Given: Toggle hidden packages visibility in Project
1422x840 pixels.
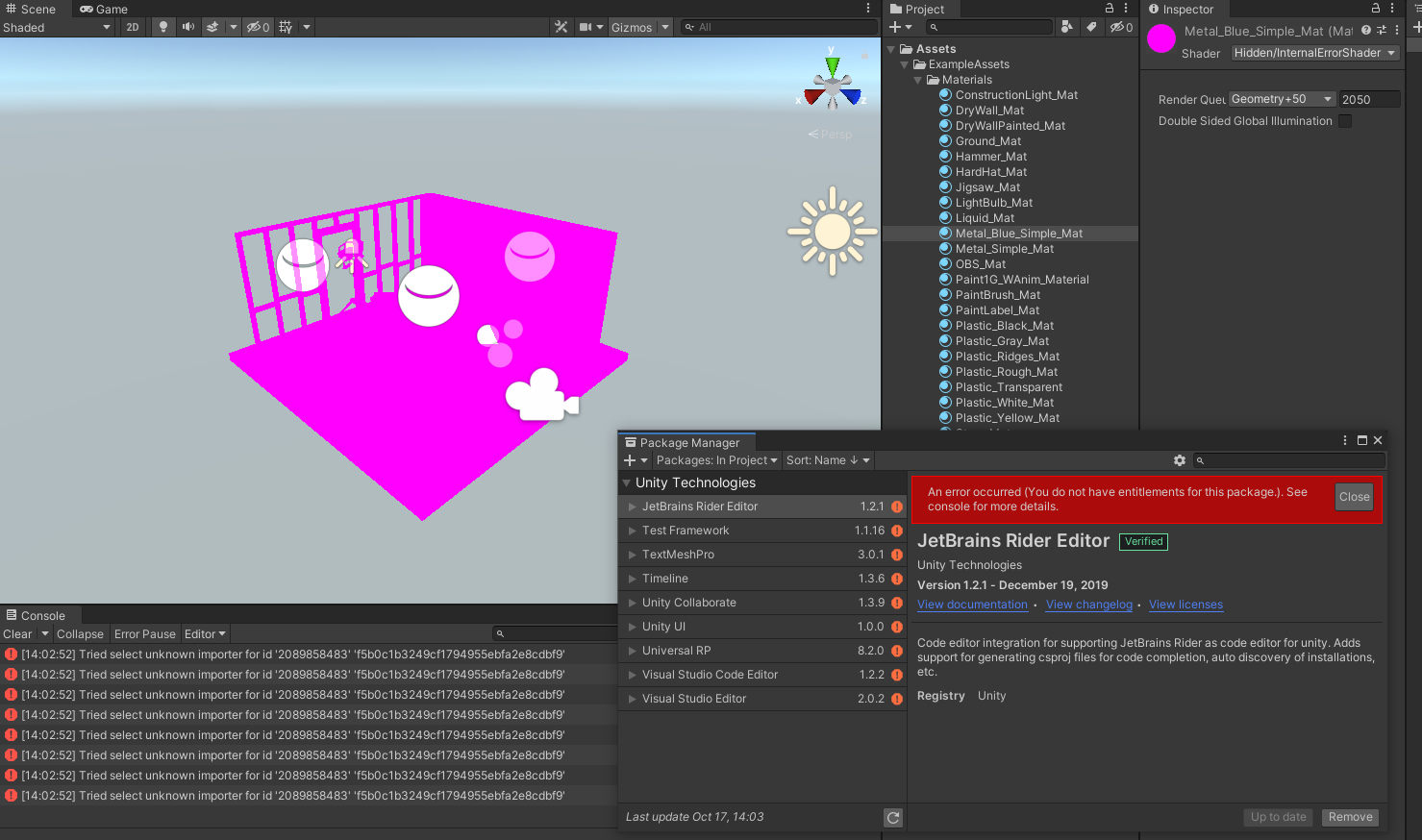Looking at the screenshot, I should [1121, 27].
